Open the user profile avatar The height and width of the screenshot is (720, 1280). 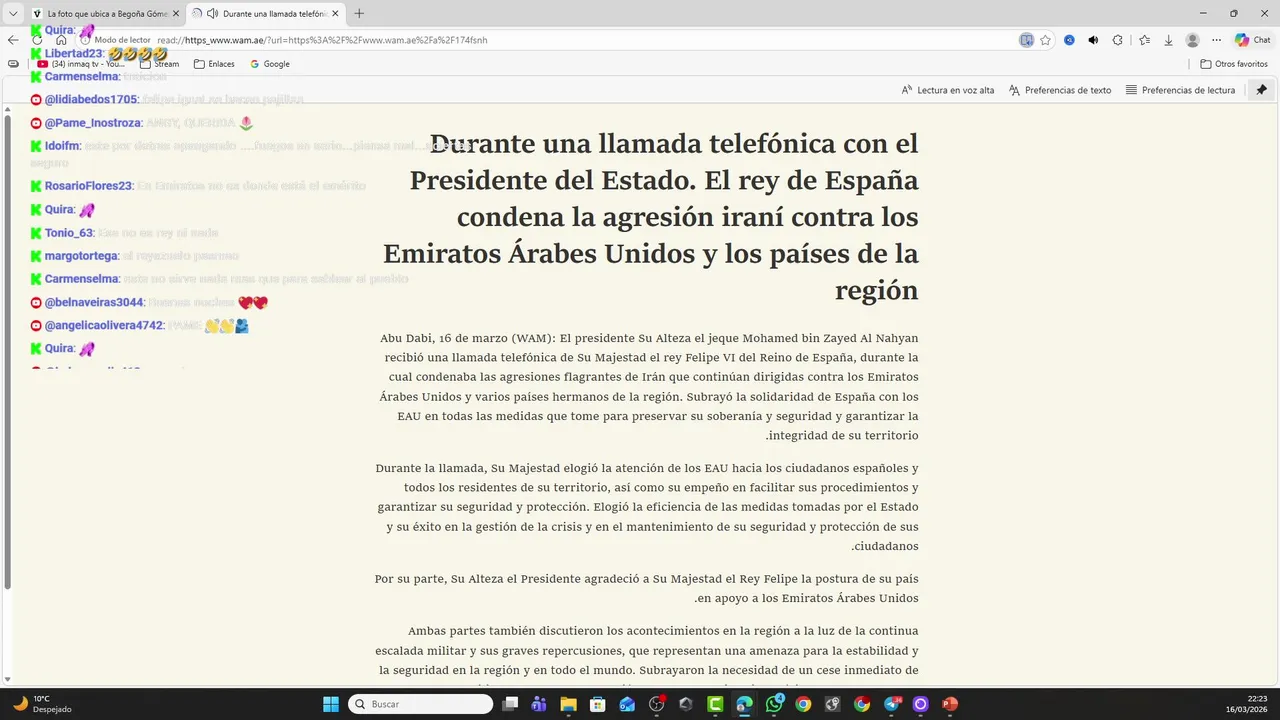[1192, 40]
